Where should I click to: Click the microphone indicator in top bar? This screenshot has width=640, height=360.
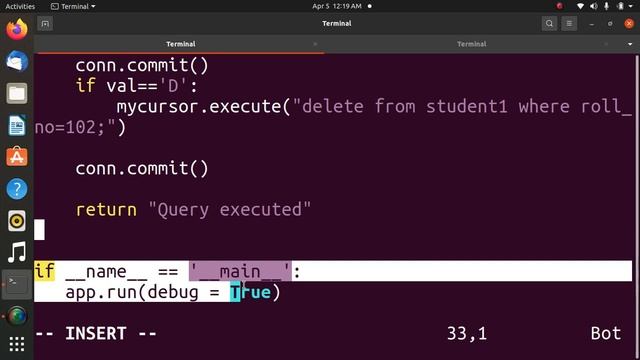pos(607,6)
